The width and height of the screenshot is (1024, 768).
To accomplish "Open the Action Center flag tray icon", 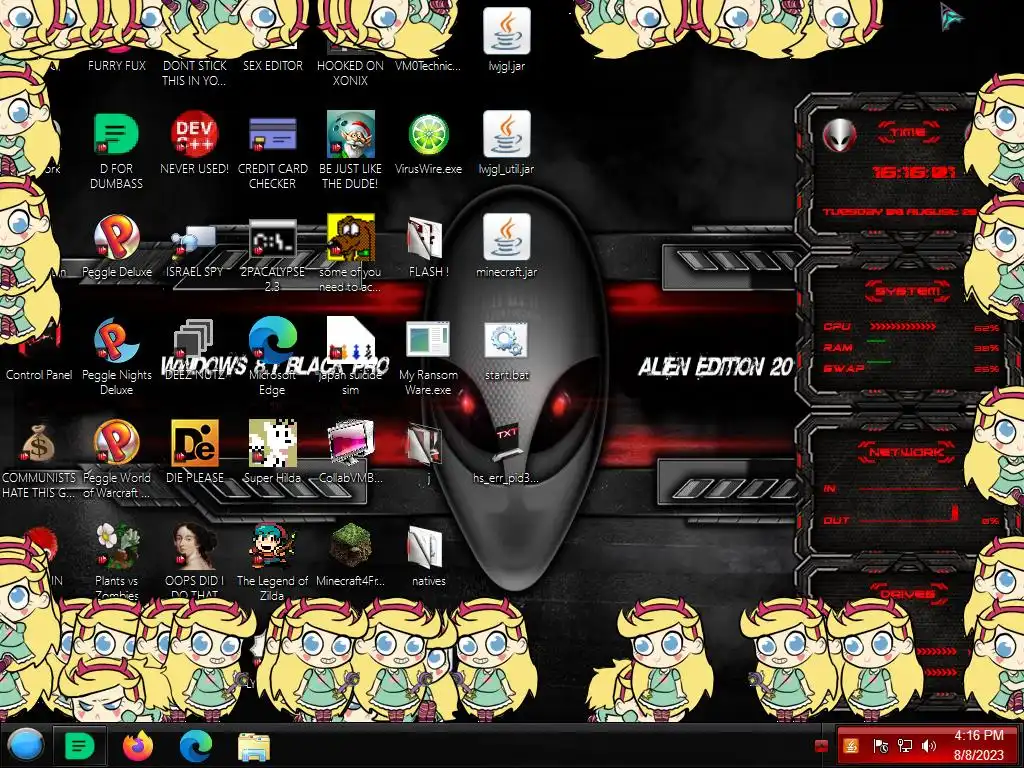I will click(879, 745).
